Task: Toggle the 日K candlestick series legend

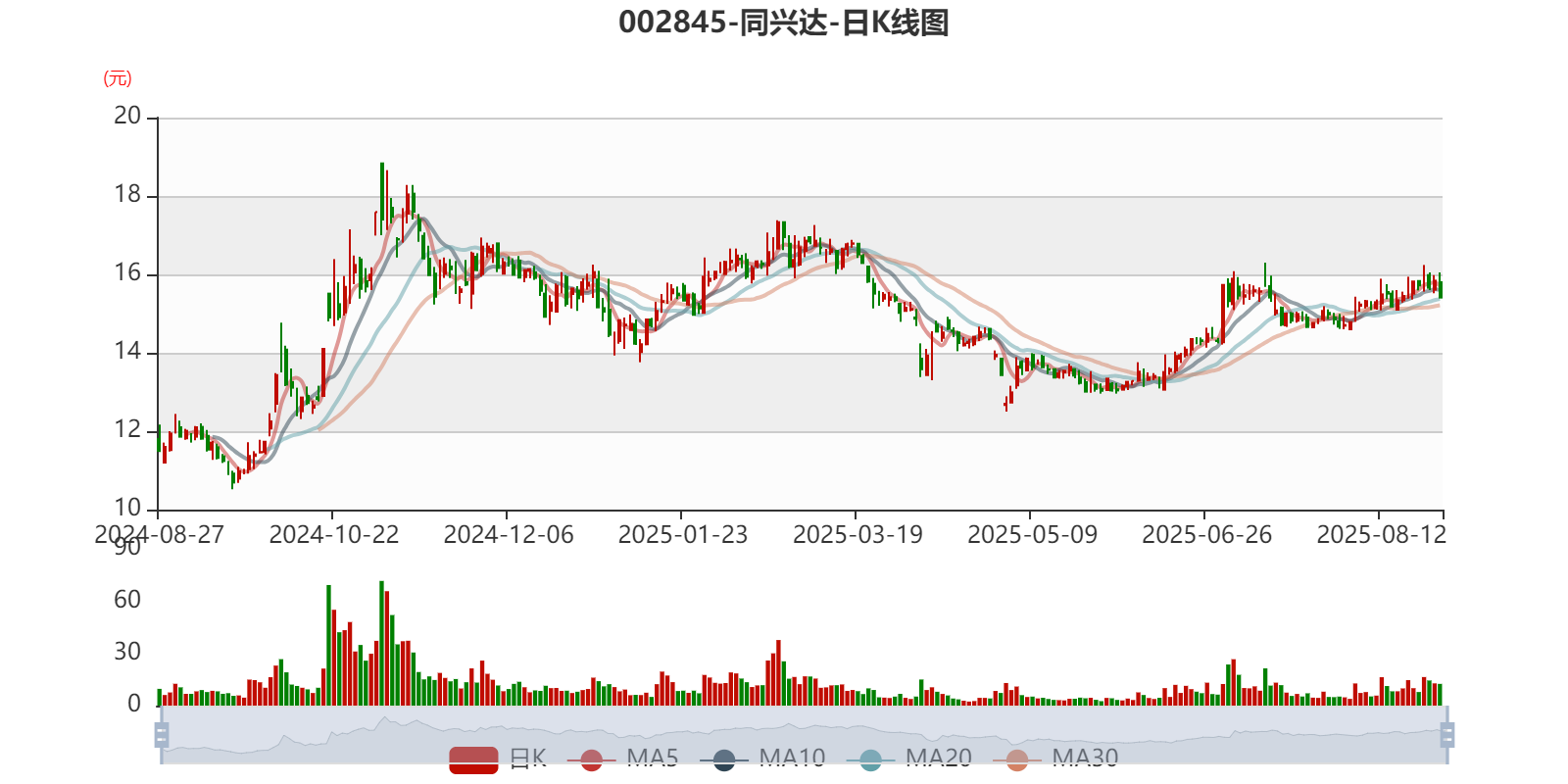Action: (x=498, y=759)
